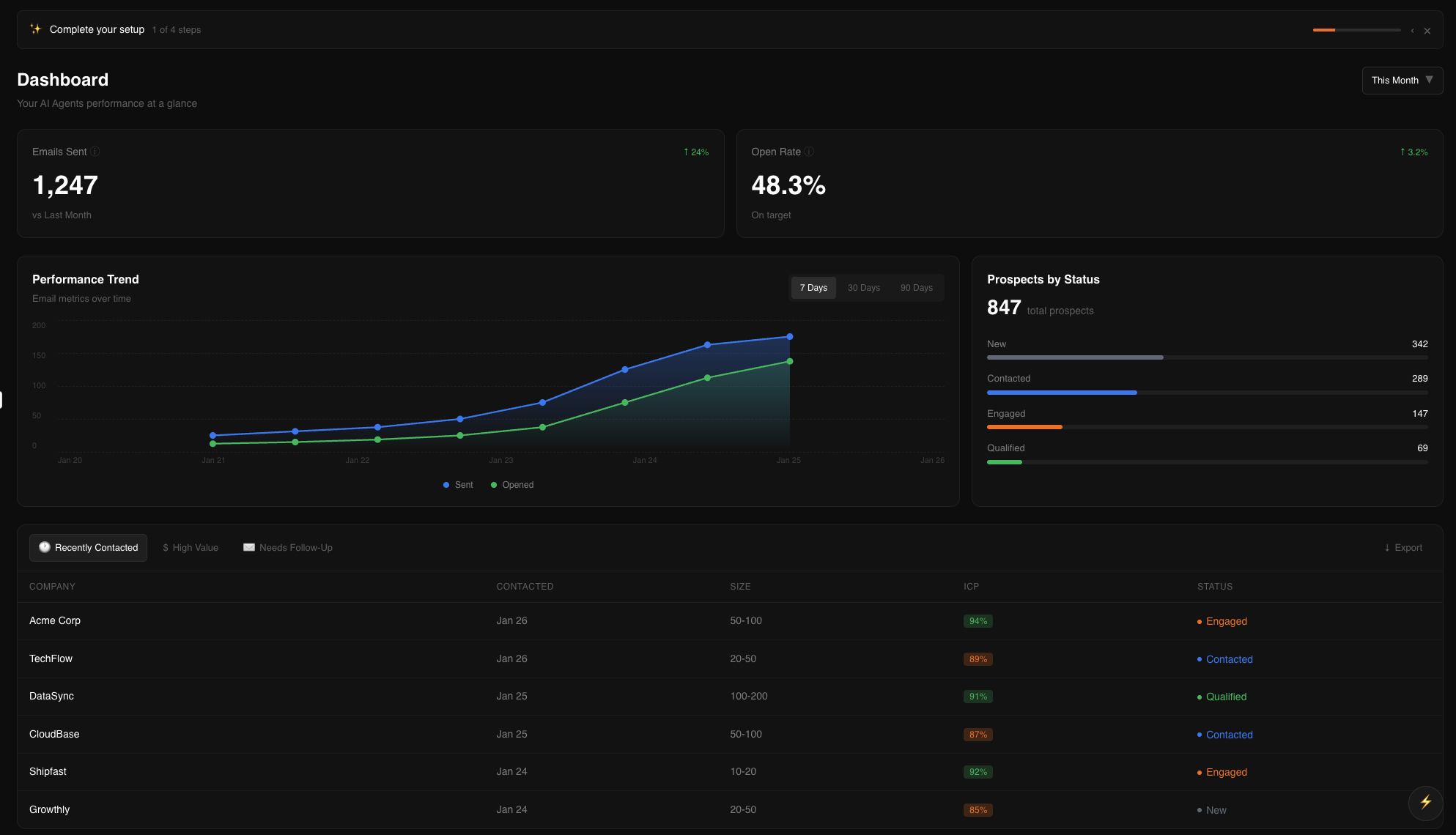Dismiss the Complete your setup banner
Image resolution: width=1456 pixels, height=835 pixels.
pyautogui.click(x=1427, y=30)
